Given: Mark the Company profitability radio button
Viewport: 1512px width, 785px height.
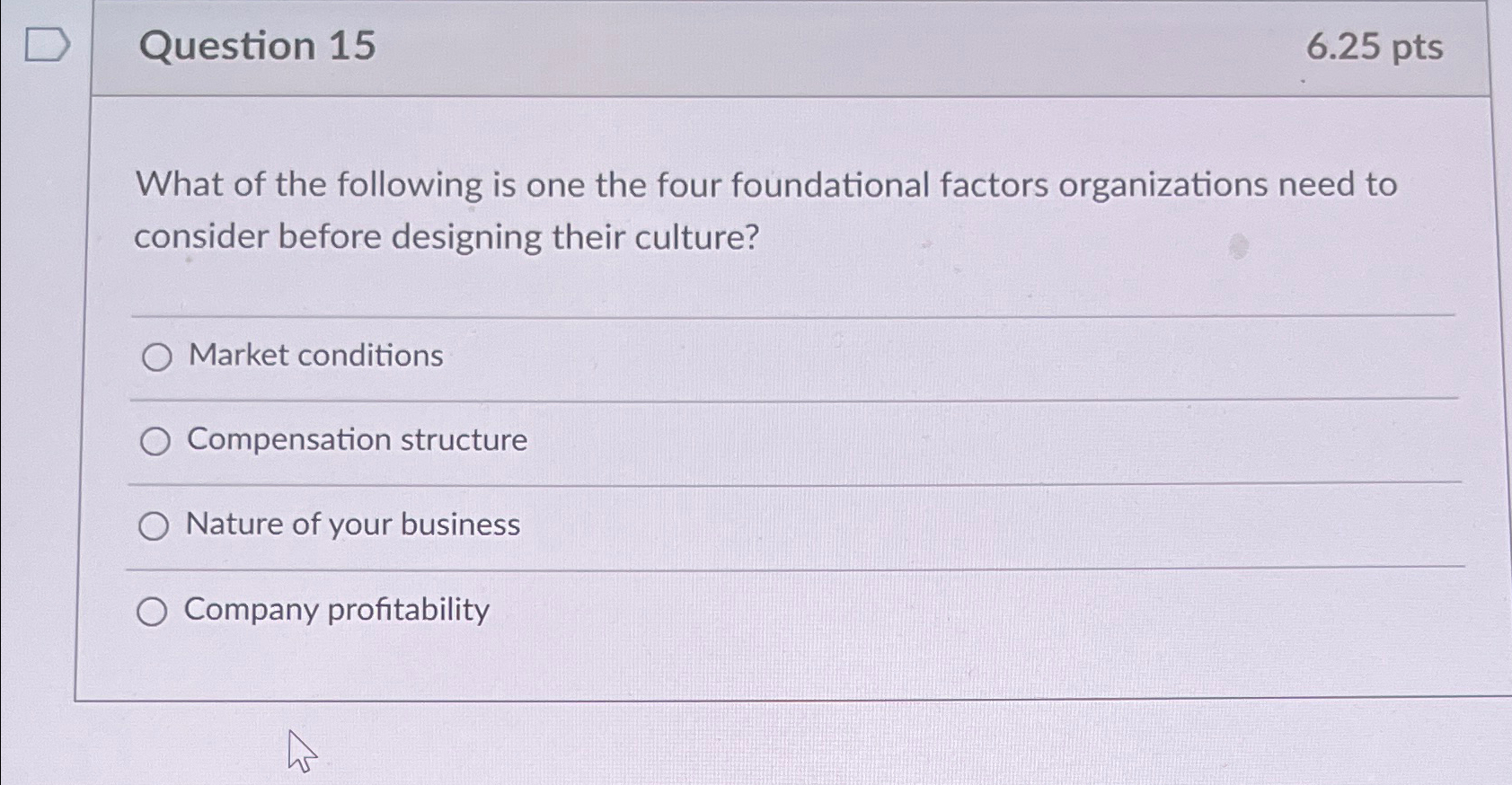Looking at the screenshot, I should [152, 612].
